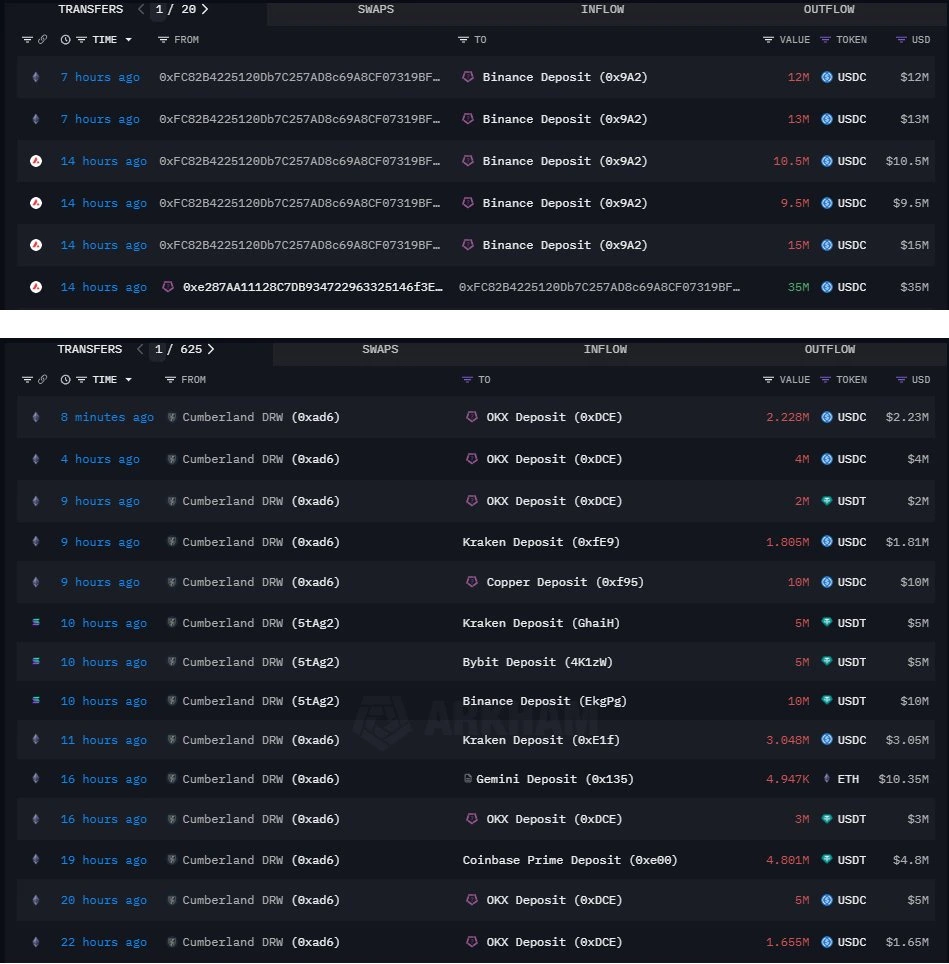Open the '8 minutes ago' transaction link

tap(107, 417)
